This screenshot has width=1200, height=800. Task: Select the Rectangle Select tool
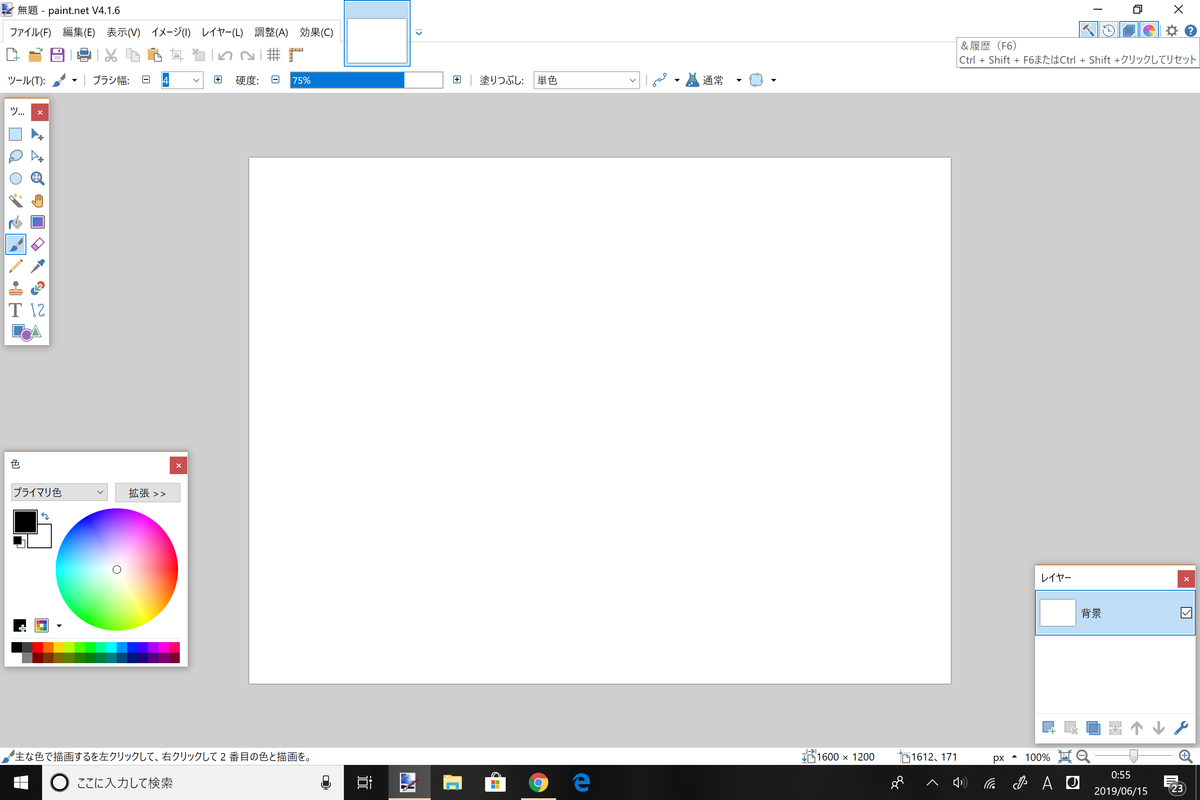(x=16, y=134)
